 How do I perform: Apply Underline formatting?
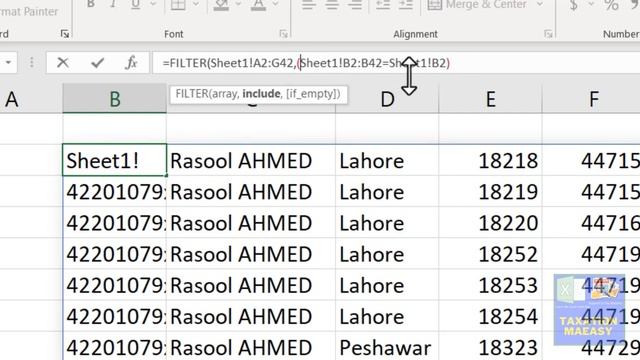click(x=136, y=4)
